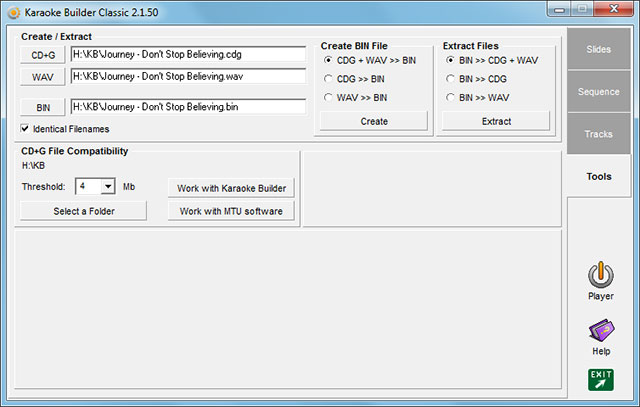The width and height of the screenshot is (640, 407).
Task: Choose the CDG >> BIN radio button
Action: (x=328, y=78)
